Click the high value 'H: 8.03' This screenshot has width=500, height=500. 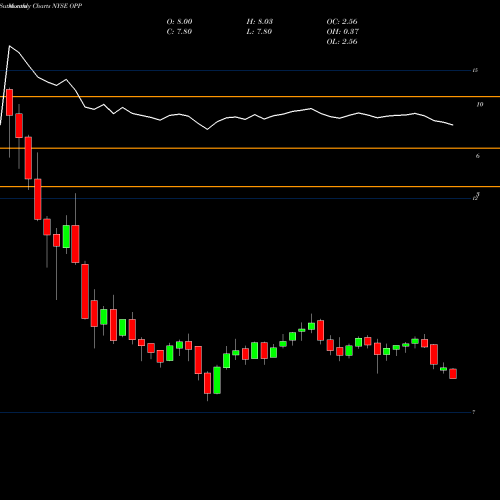click(260, 22)
